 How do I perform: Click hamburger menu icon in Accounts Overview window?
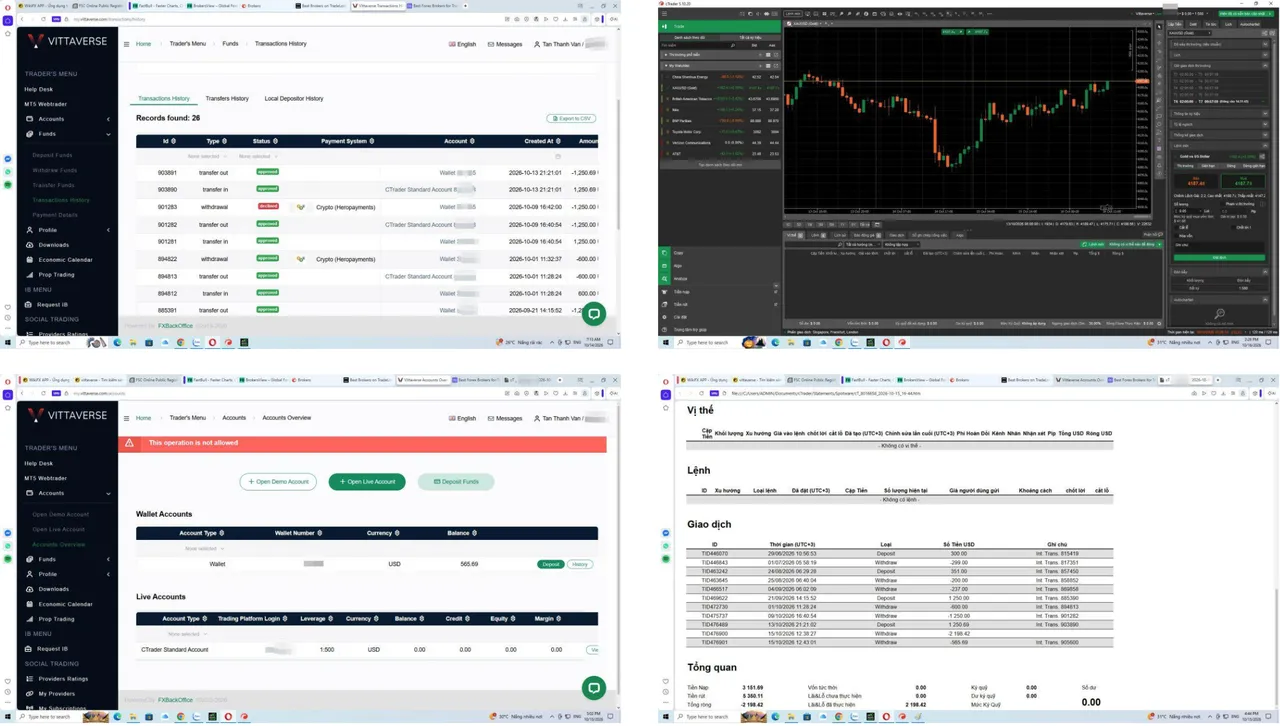point(127,418)
